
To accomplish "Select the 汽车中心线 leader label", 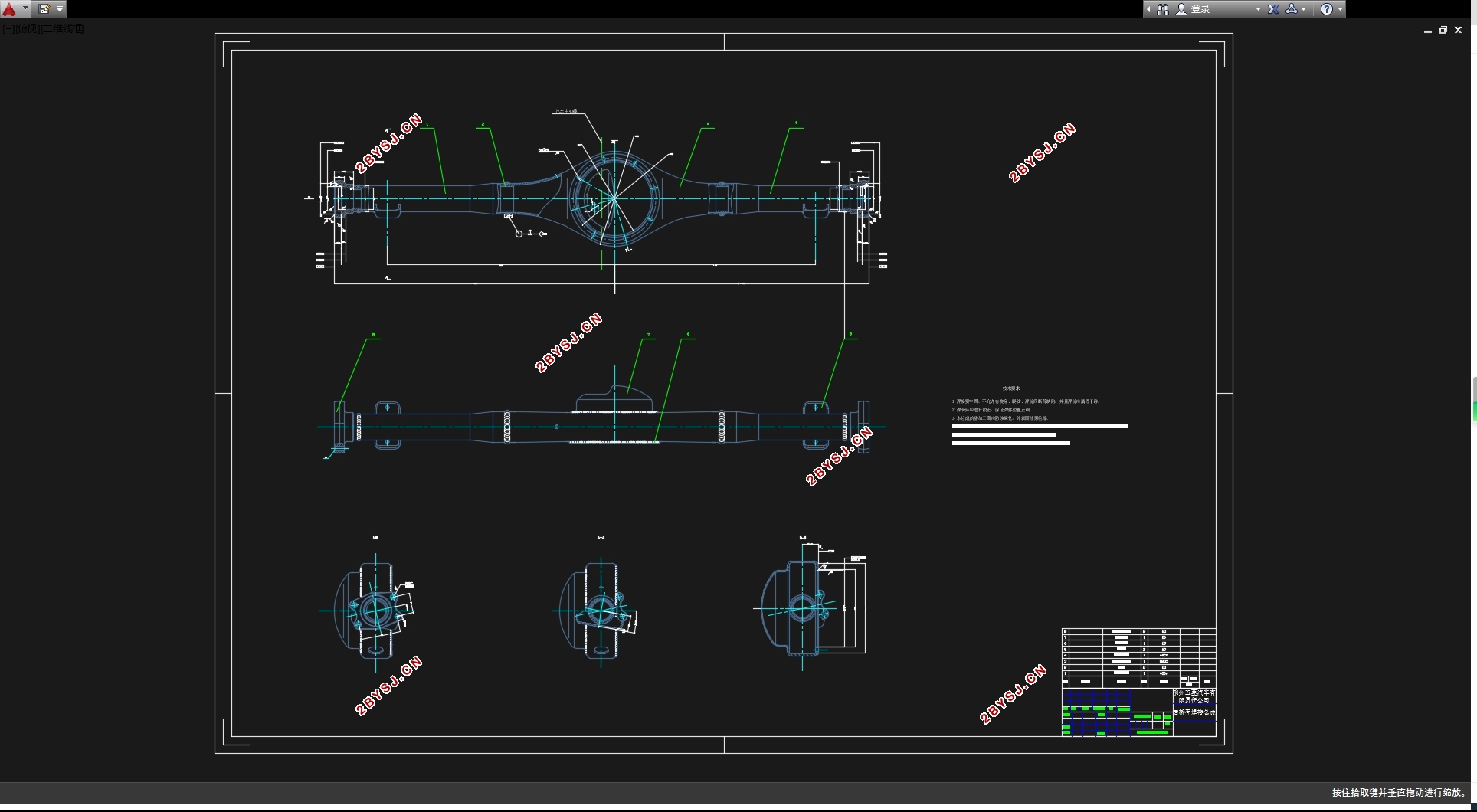I will click(566, 112).
